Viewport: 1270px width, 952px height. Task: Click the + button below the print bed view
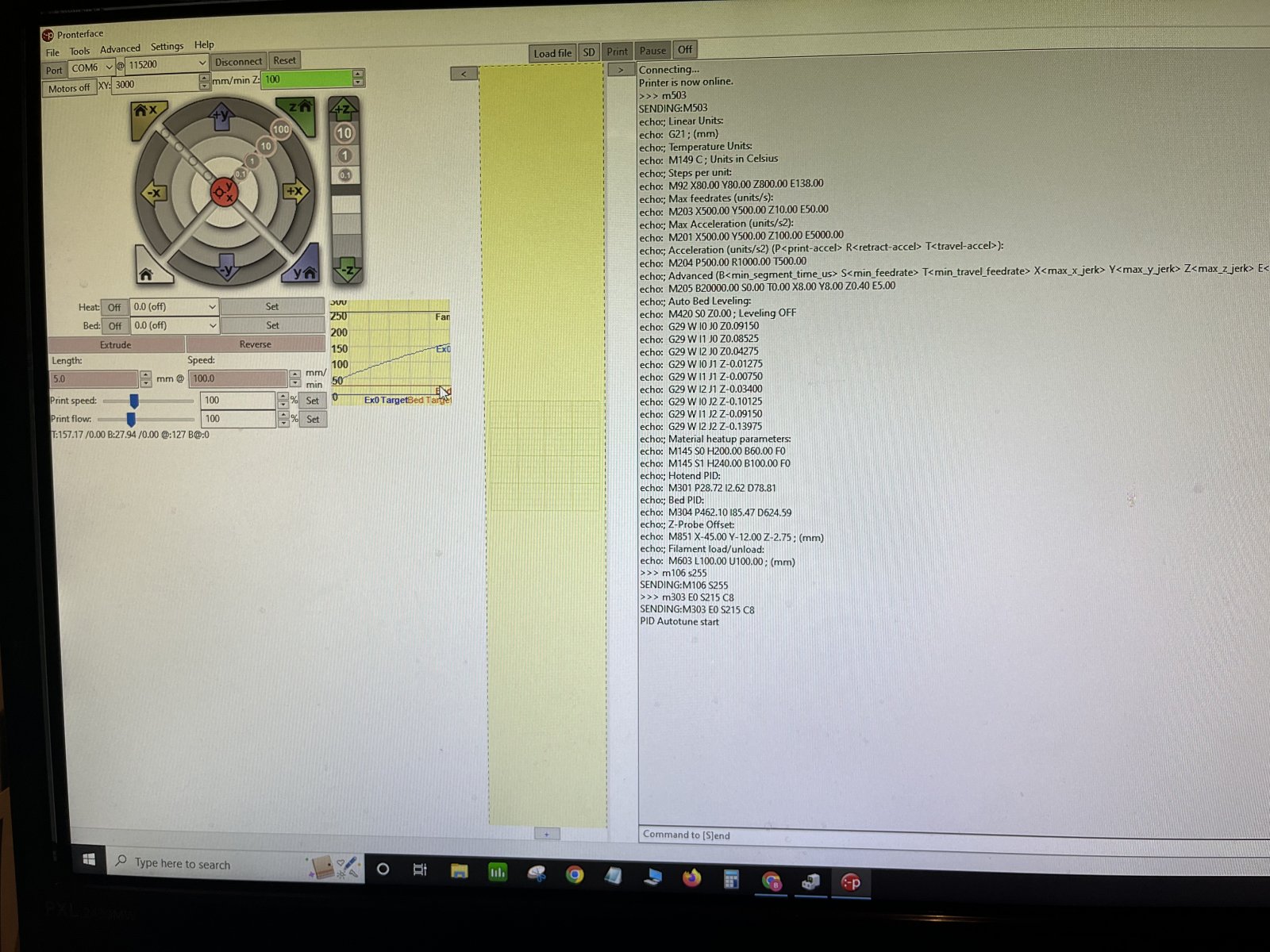546,834
